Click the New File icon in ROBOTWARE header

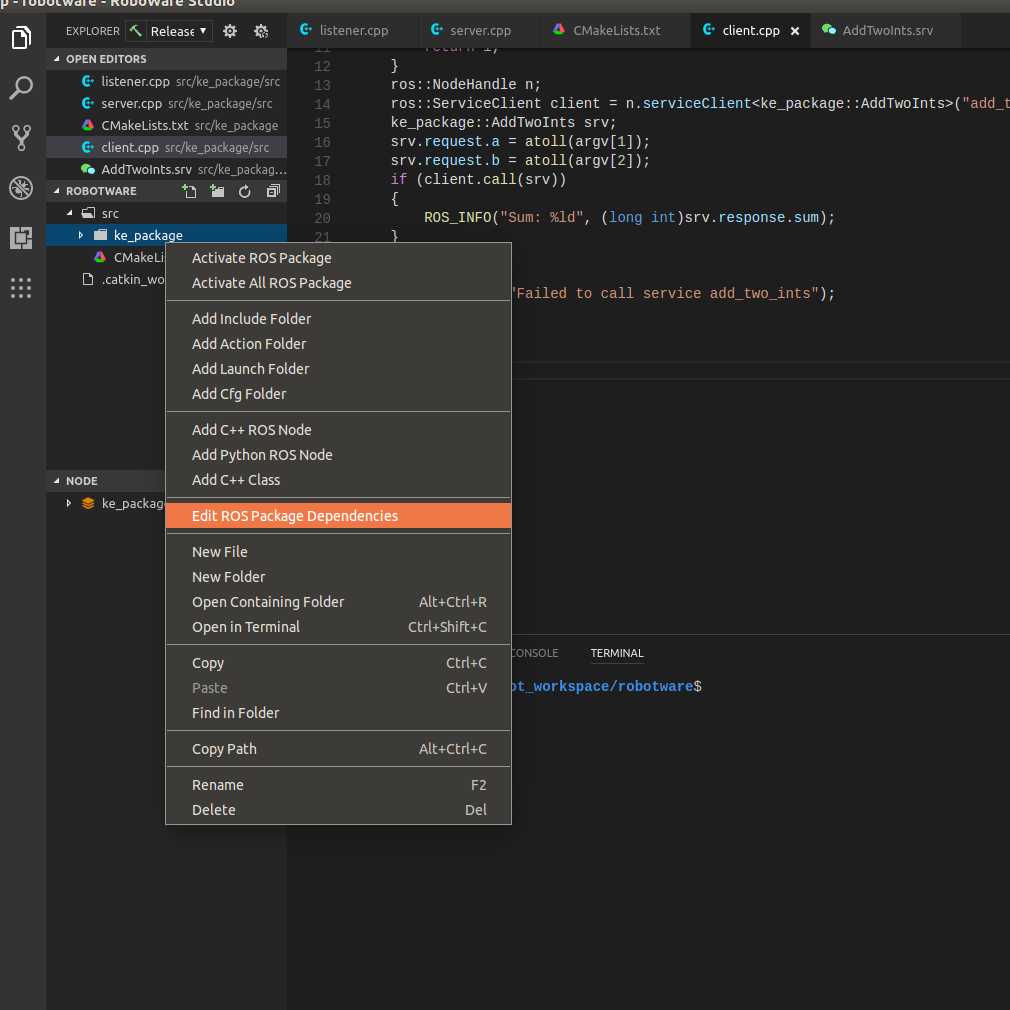189,191
